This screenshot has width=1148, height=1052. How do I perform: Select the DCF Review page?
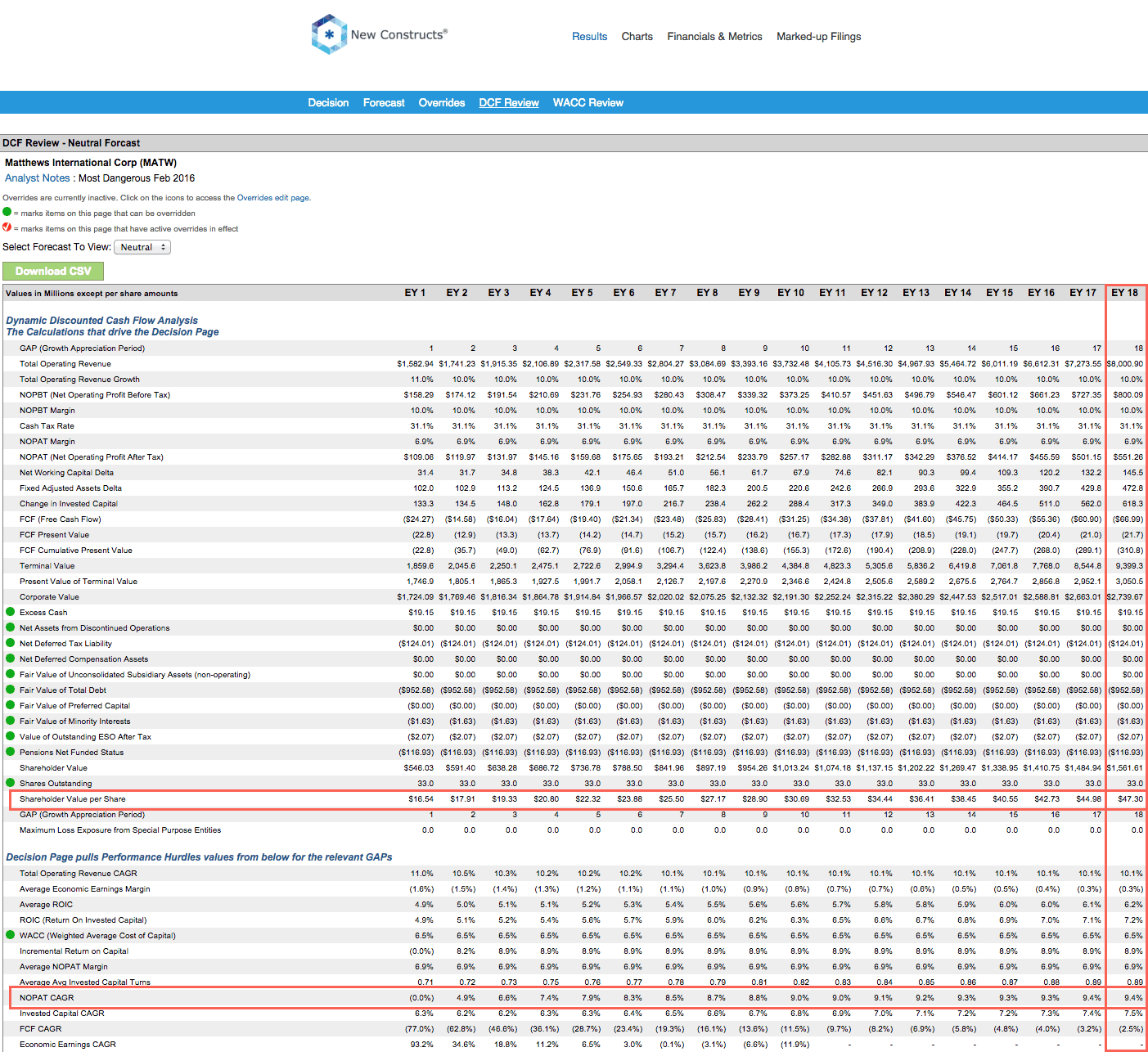(x=509, y=103)
